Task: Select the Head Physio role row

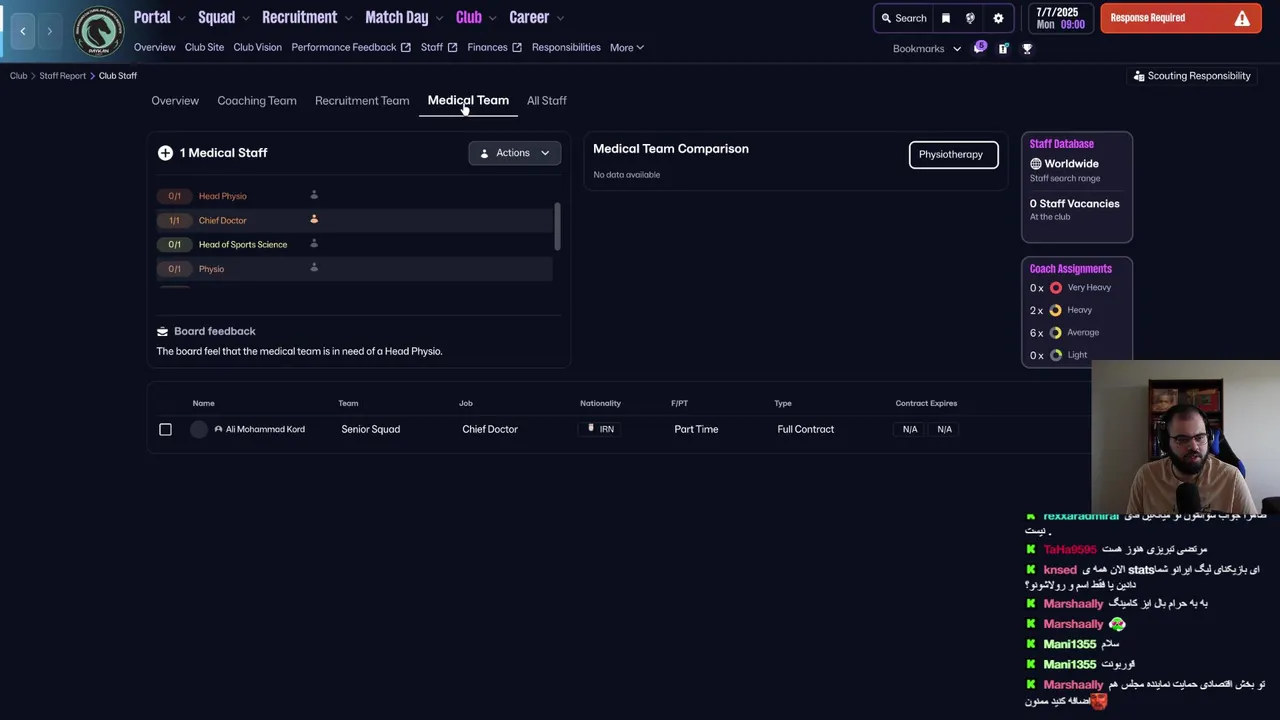Action: tap(354, 196)
